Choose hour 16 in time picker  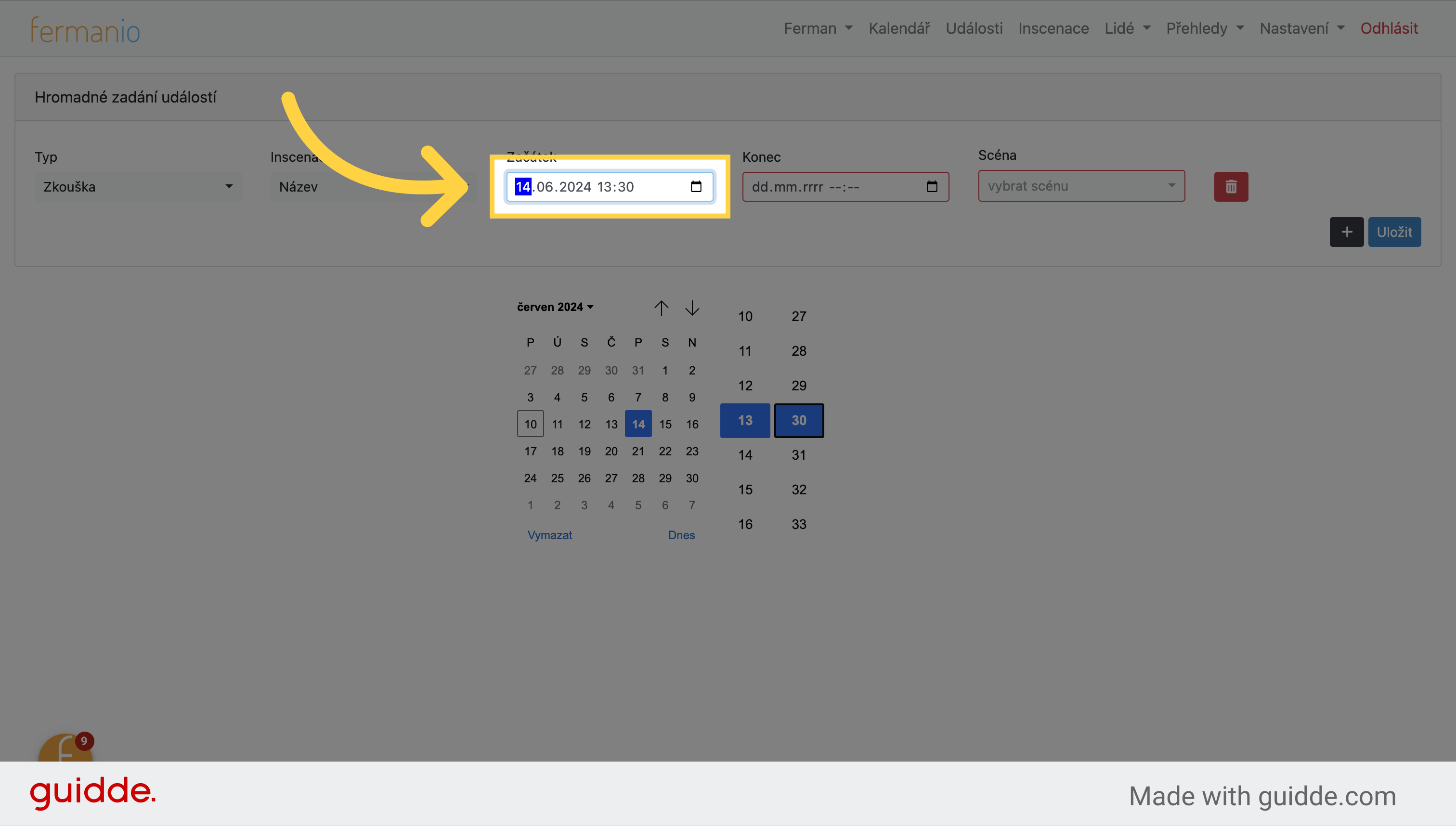[x=745, y=524]
